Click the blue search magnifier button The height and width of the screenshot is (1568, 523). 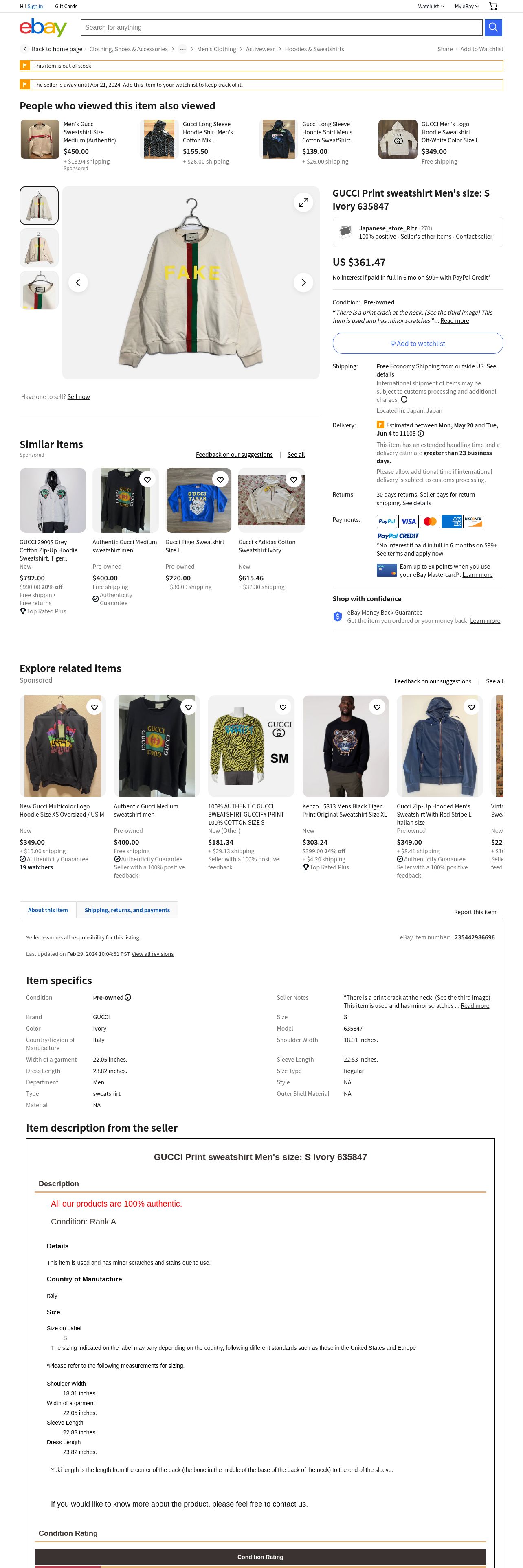(x=493, y=27)
